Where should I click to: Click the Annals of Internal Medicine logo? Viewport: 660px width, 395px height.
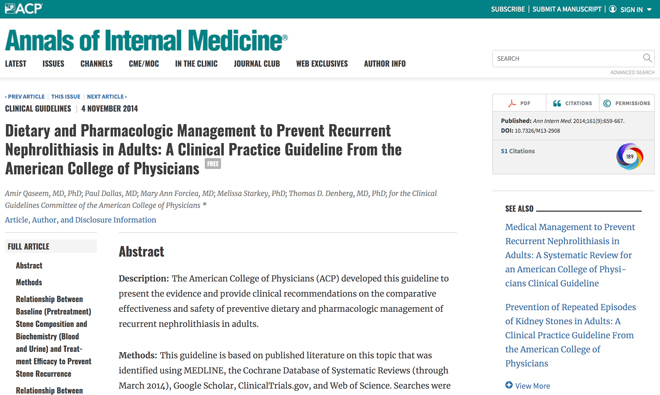click(146, 40)
